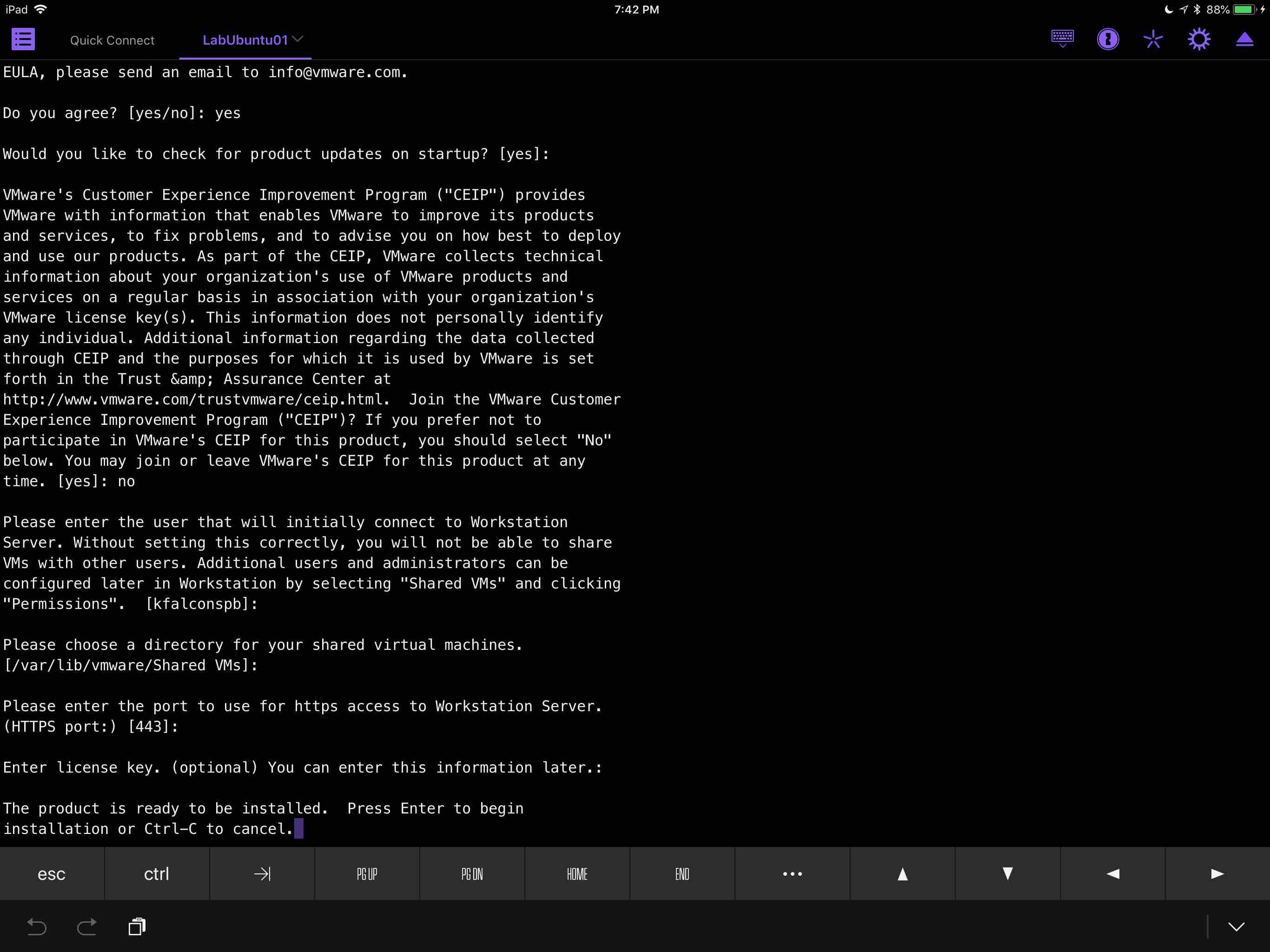Tap the up arrow key
Image resolution: width=1270 pixels, height=952 pixels.
pos(903,873)
